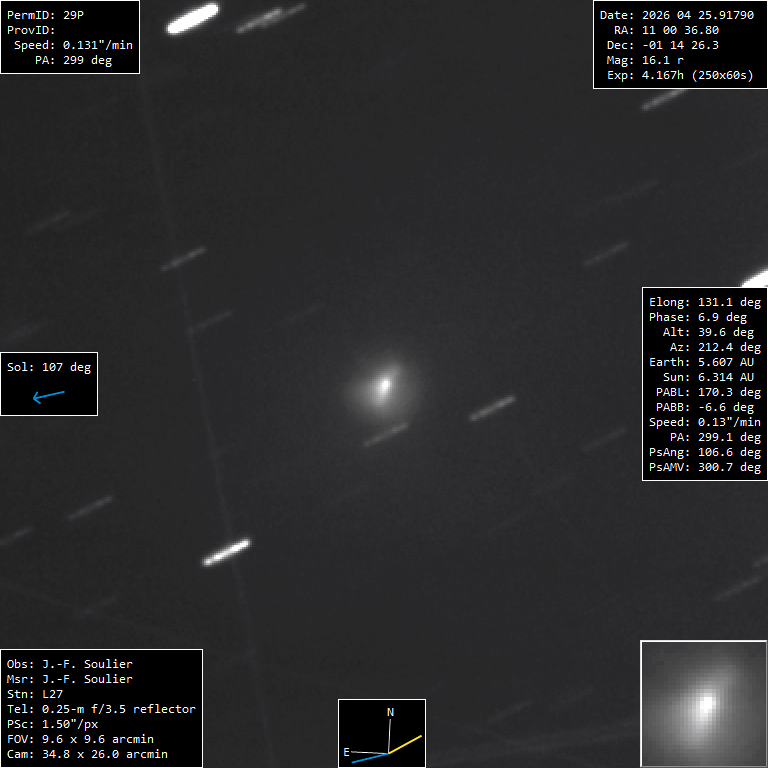This screenshot has width=768, height=768.
Task: Select the Earth: 5.607 AU distance
Action: pos(701,362)
